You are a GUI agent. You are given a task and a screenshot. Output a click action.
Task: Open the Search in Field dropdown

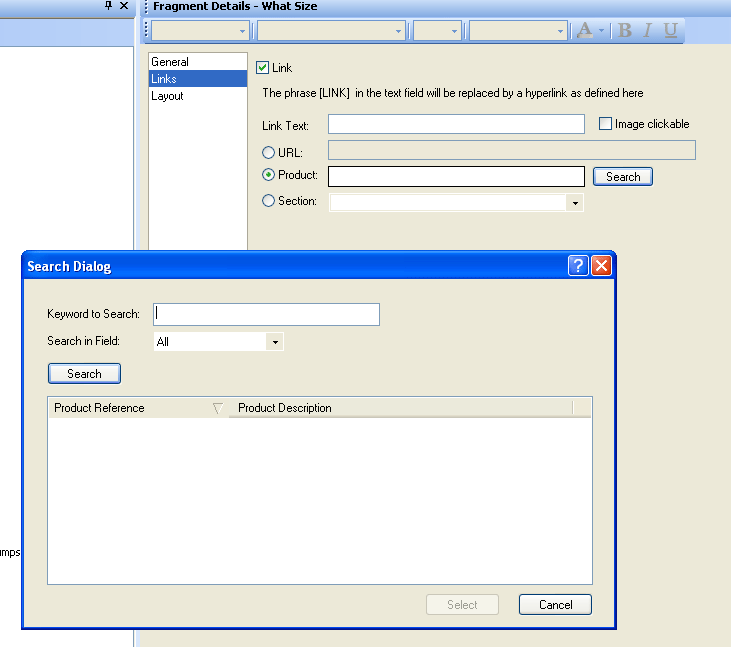tap(274, 342)
